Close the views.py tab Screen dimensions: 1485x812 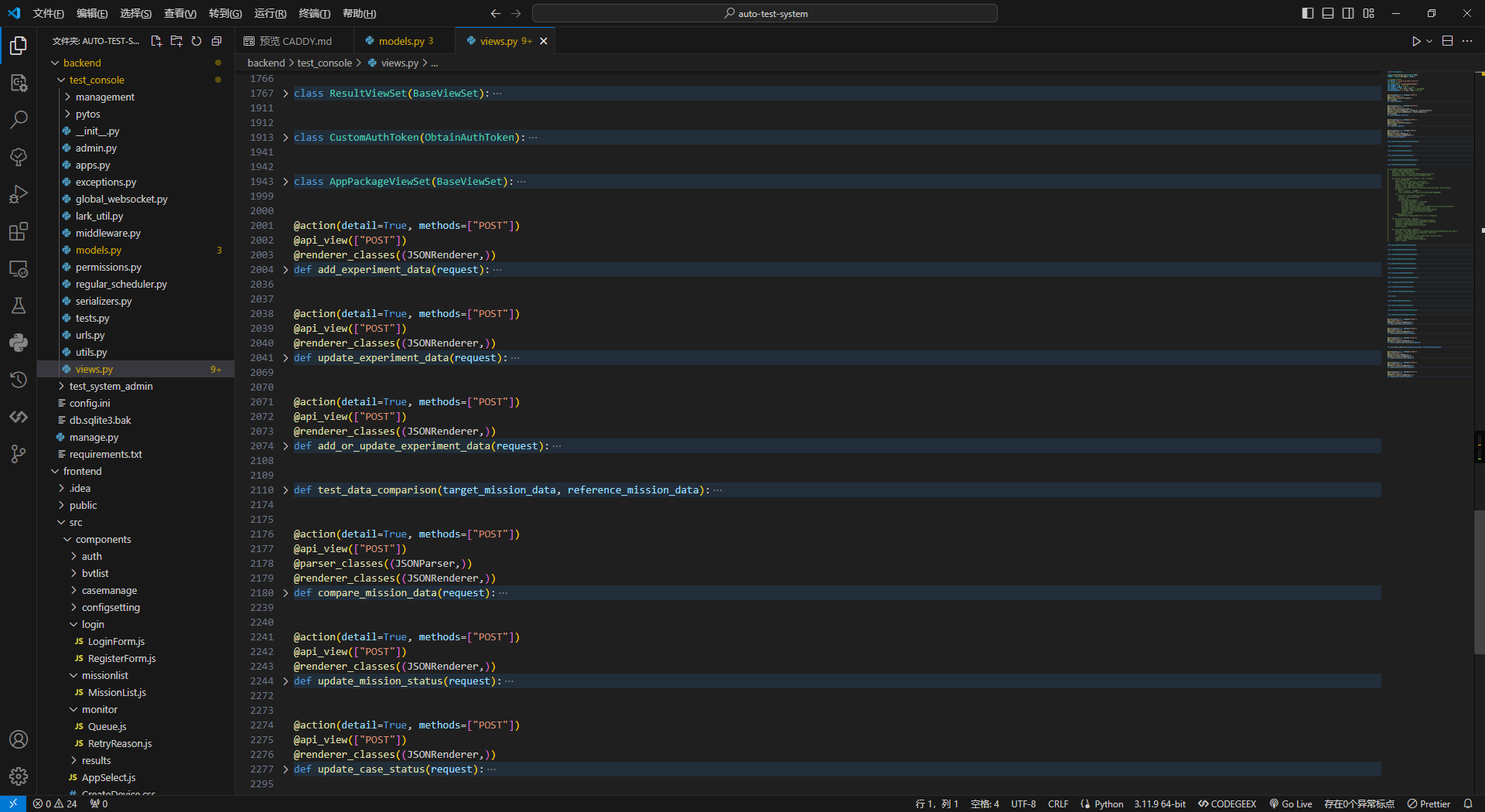[544, 41]
